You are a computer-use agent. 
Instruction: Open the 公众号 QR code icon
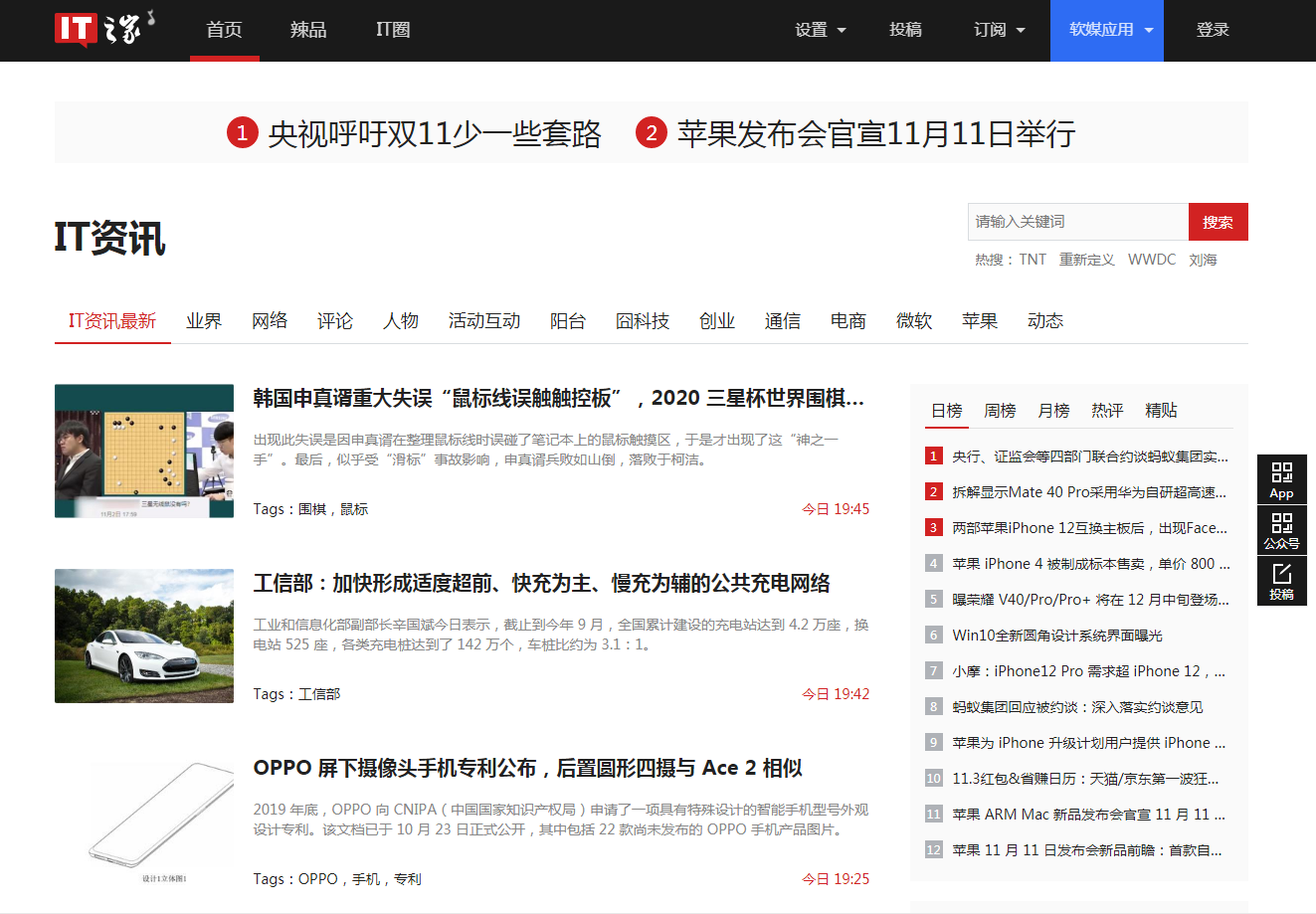coord(1281,530)
